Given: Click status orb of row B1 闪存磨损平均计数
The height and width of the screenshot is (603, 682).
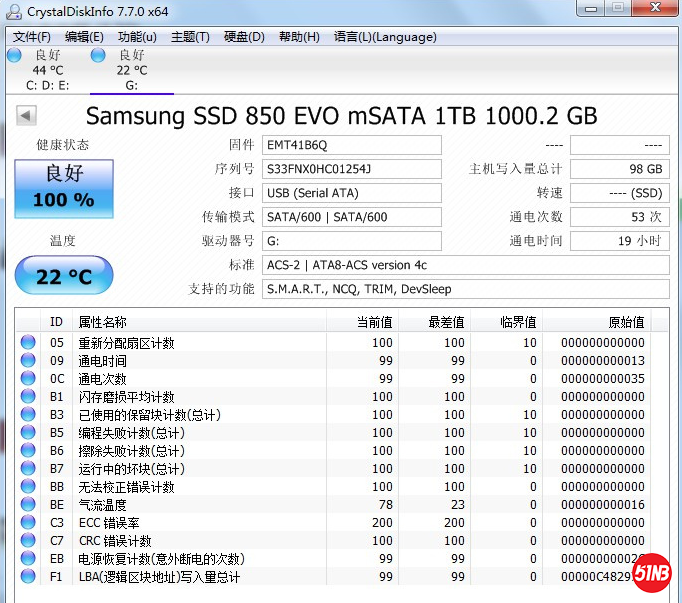Looking at the screenshot, I should coord(28,396).
